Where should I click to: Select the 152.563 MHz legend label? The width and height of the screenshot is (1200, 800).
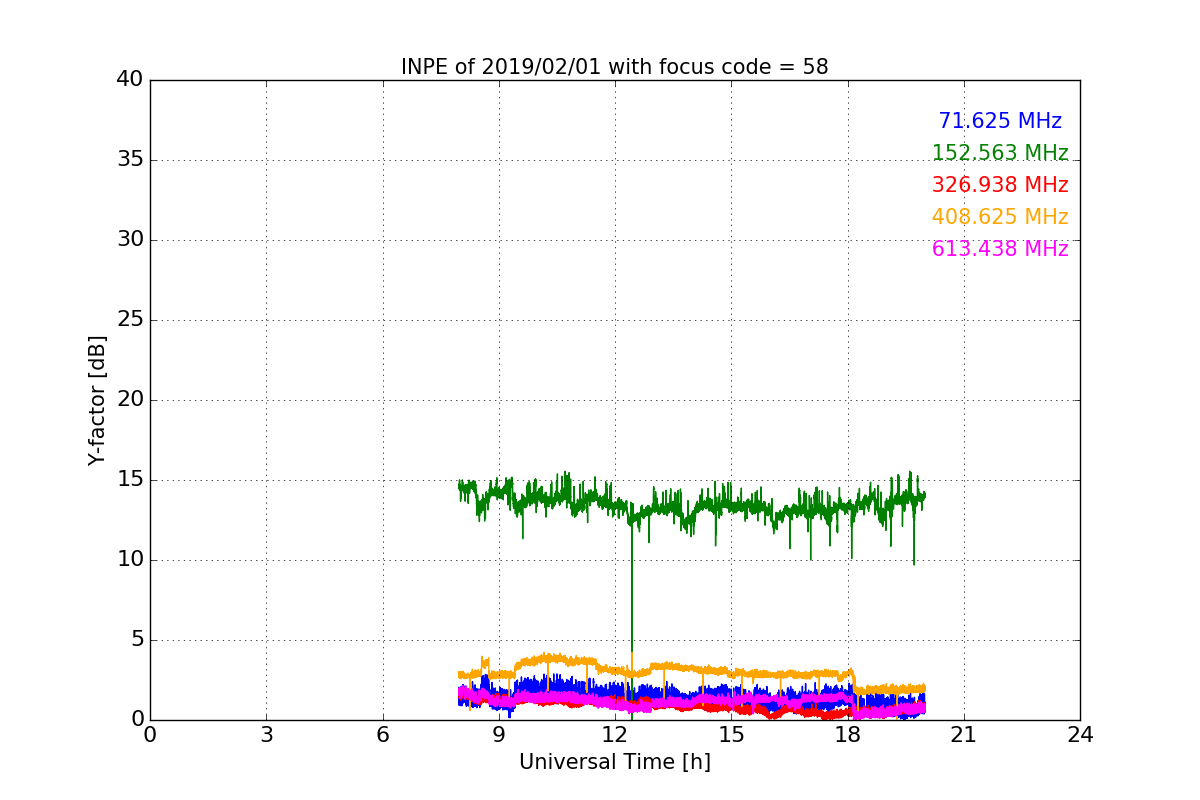(1000, 153)
